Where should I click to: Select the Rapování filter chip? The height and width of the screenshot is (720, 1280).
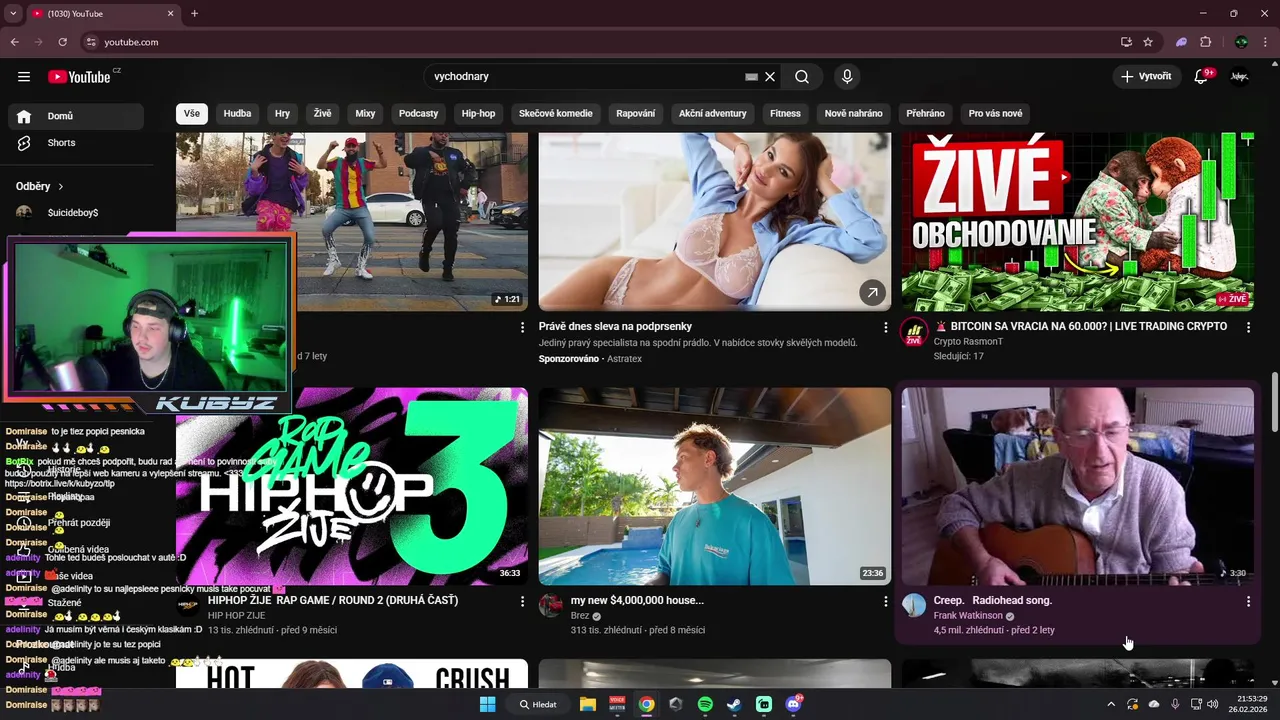(636, 114)
